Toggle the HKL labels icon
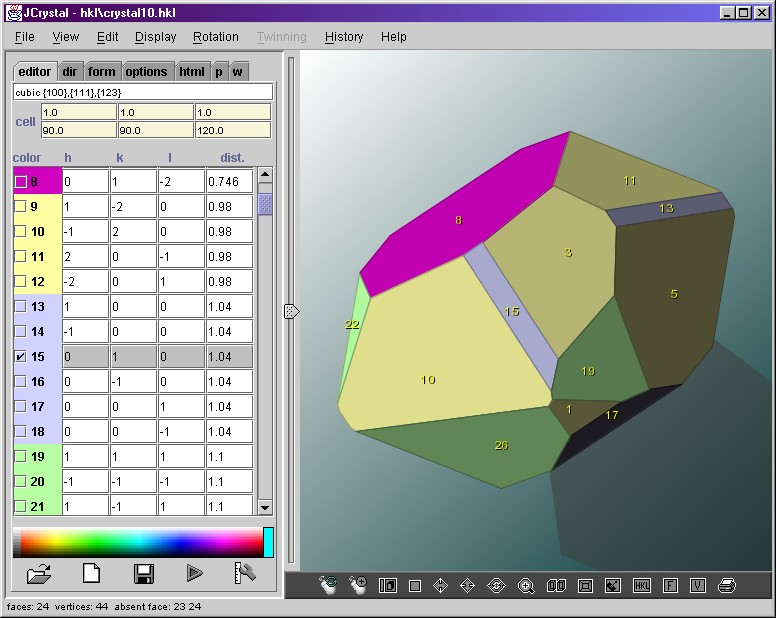The width and height of the screenshot is (776, 618). 642,586
